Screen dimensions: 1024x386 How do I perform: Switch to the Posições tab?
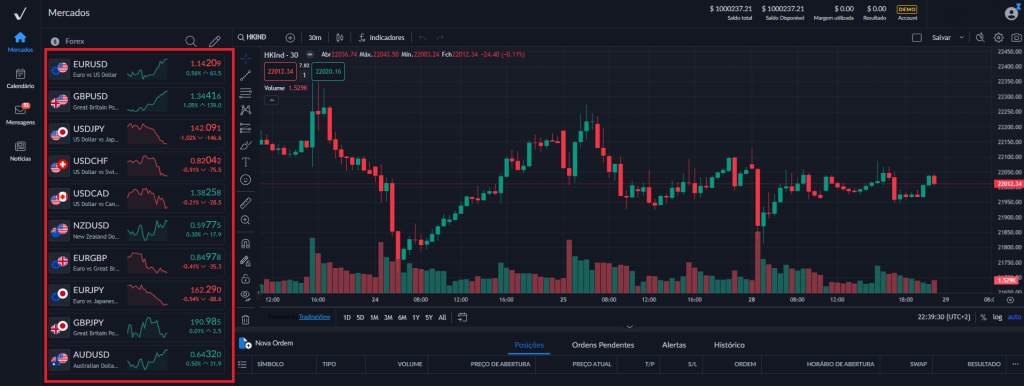coord(529,345)
